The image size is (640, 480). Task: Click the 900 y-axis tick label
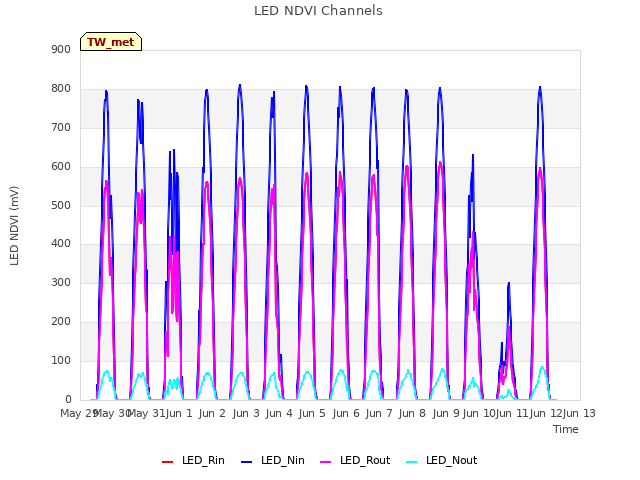point(61,49)
